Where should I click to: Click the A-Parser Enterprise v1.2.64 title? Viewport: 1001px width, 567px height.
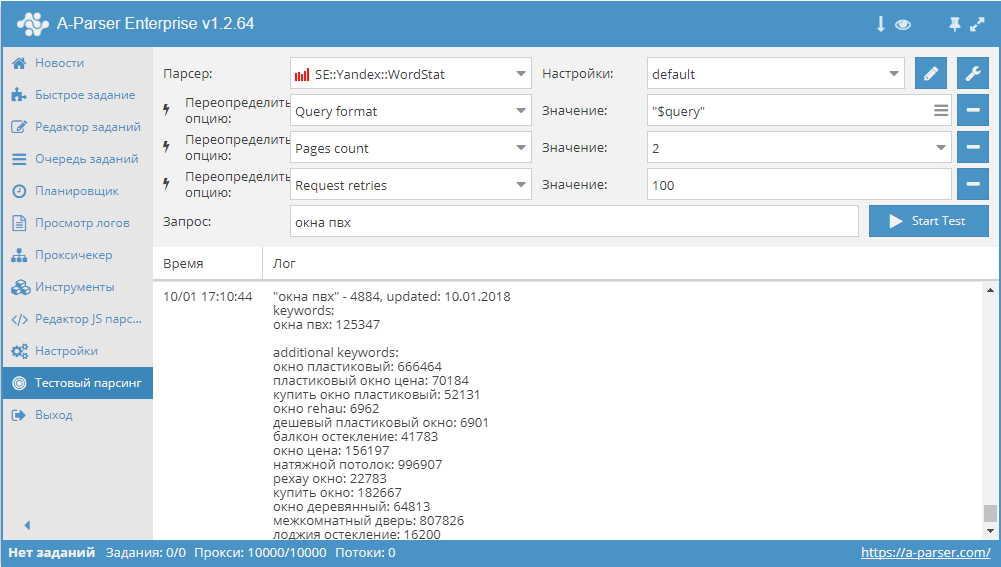pos(156,24)
